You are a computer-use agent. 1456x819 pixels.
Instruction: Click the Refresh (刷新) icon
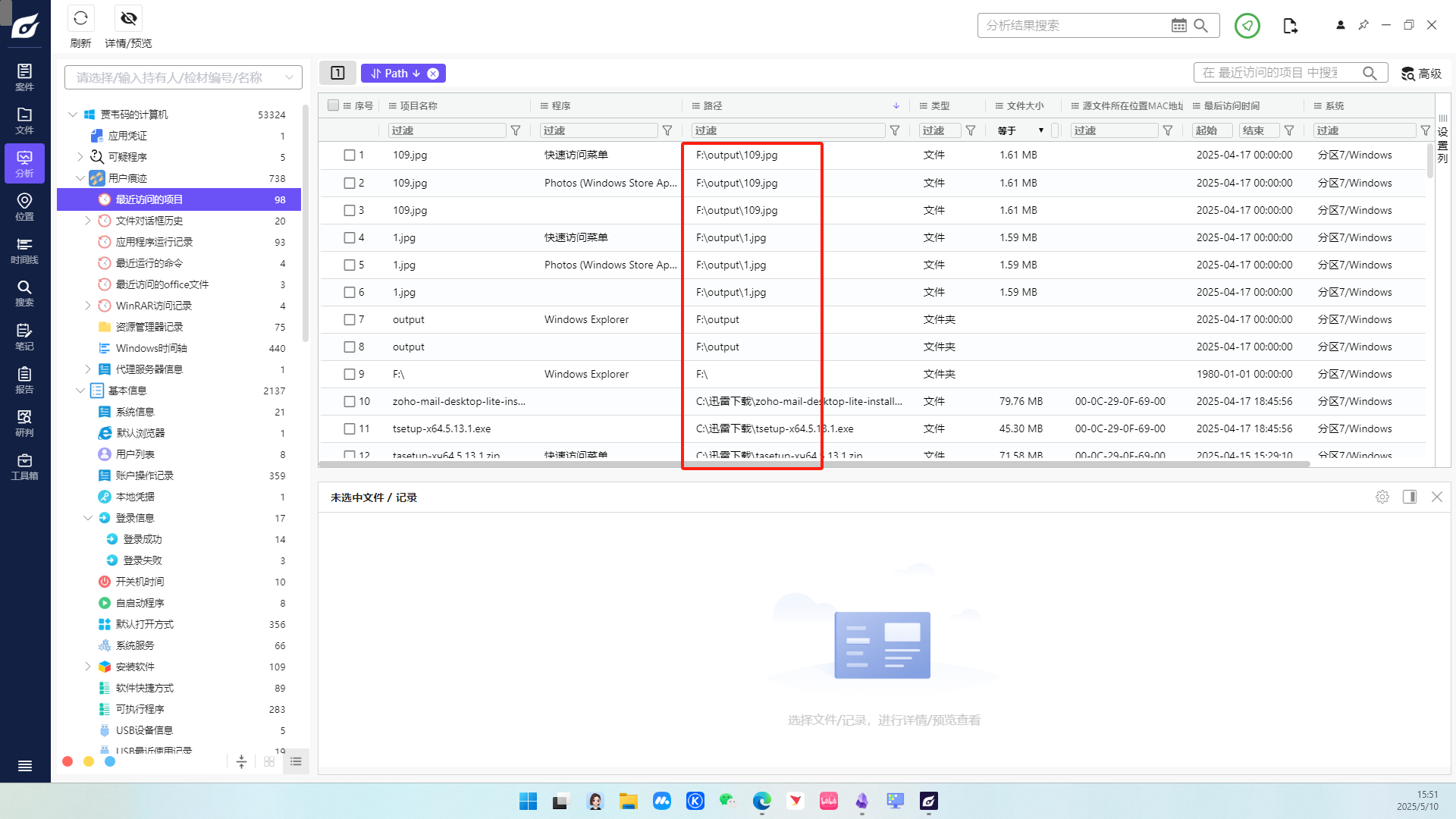(80, 18)
